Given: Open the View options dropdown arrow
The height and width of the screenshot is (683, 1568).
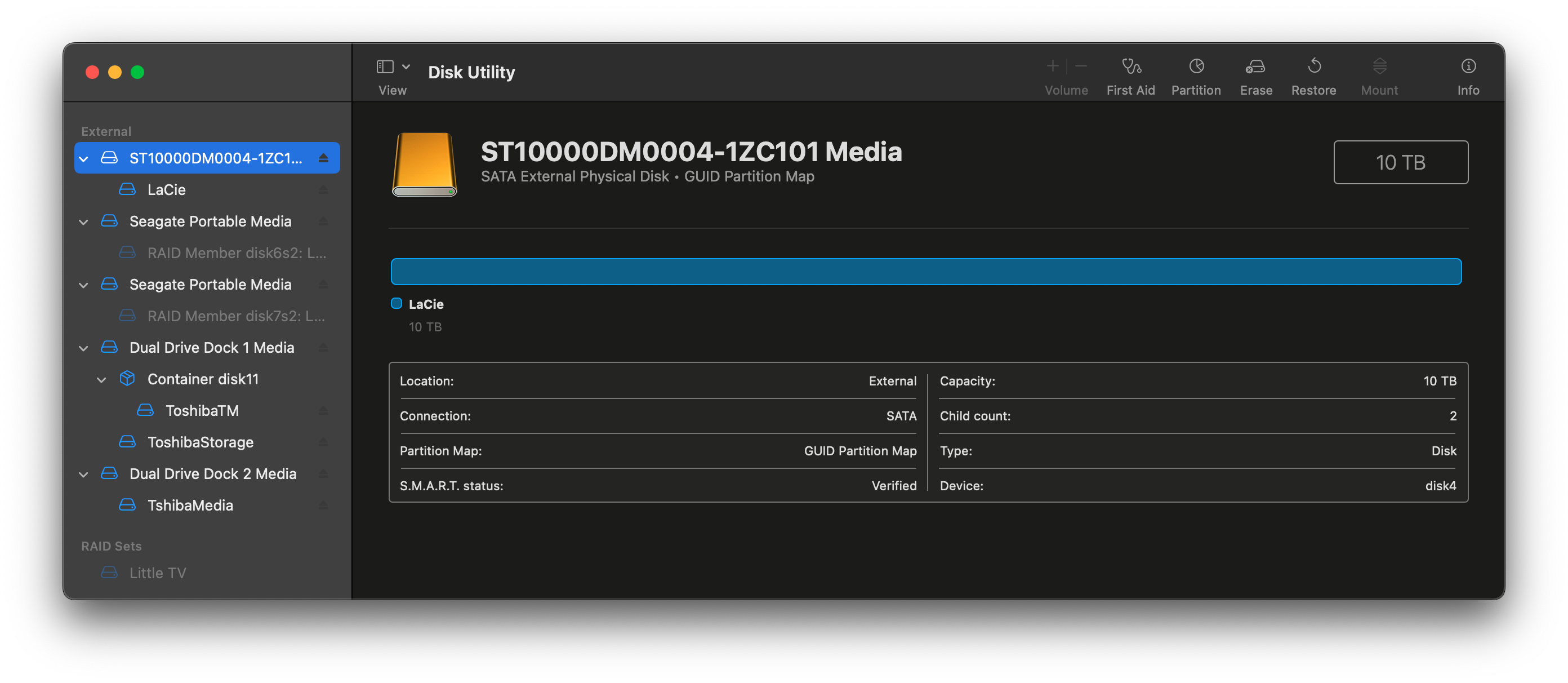Looking at the screenshot, I should tap(406, 66).
